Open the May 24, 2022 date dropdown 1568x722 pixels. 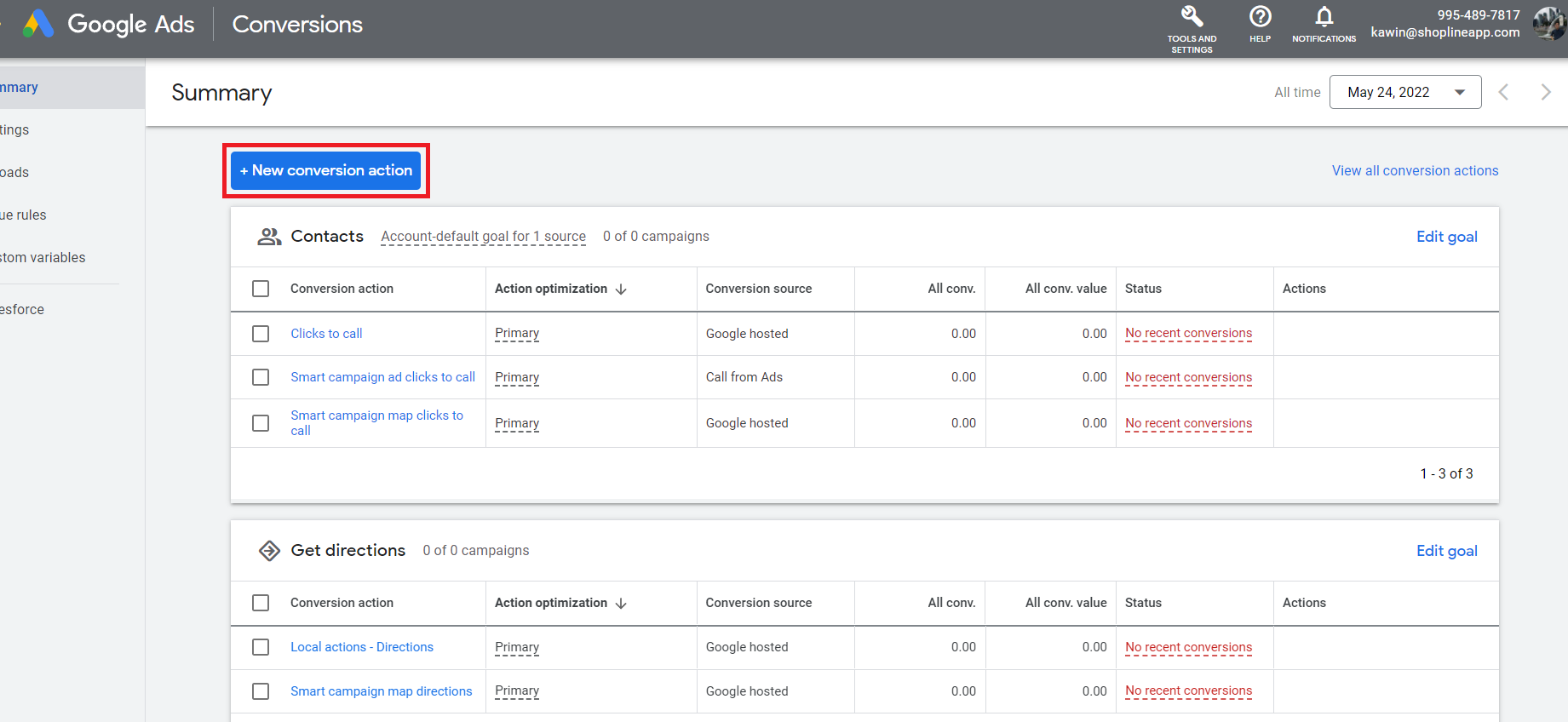point(1405,92)
